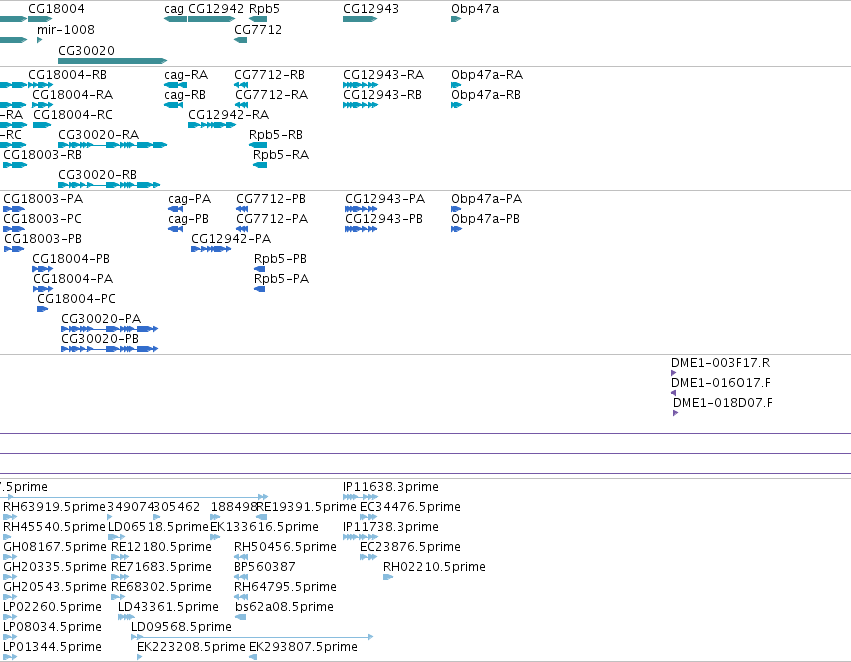851x662 pixels.
Task: Click protein CG18004-PA
Action: 73,279
